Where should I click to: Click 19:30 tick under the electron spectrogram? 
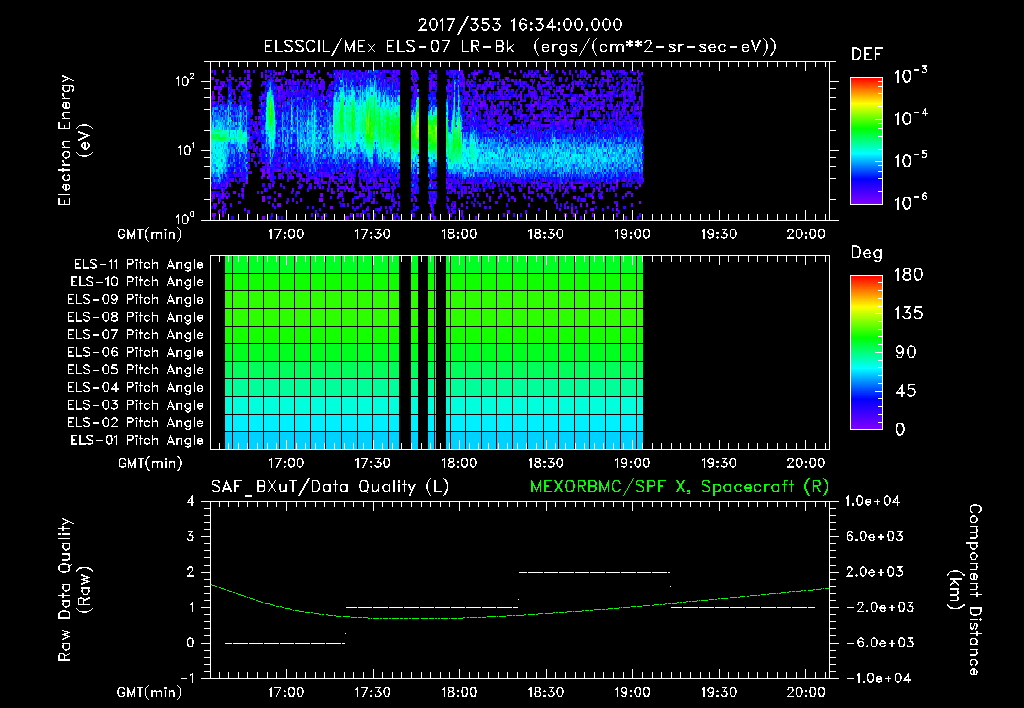click(718, 234)
